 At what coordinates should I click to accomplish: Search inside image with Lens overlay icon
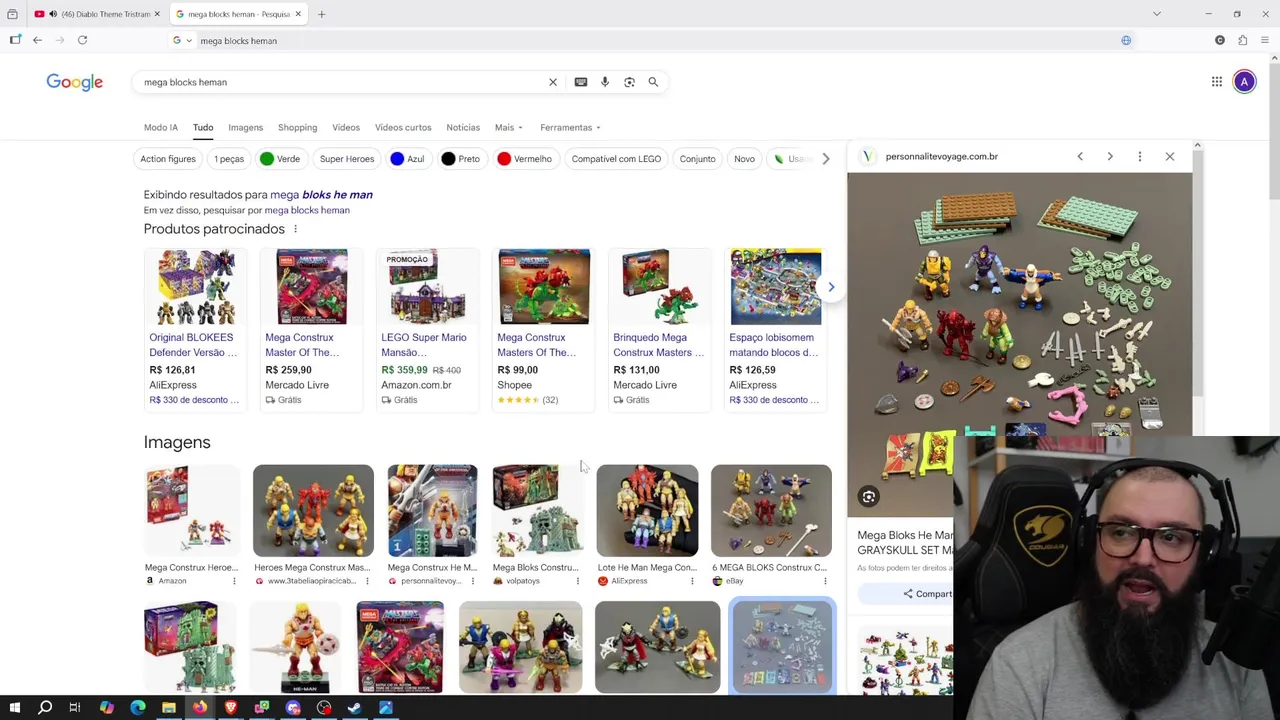click(869, 497)
